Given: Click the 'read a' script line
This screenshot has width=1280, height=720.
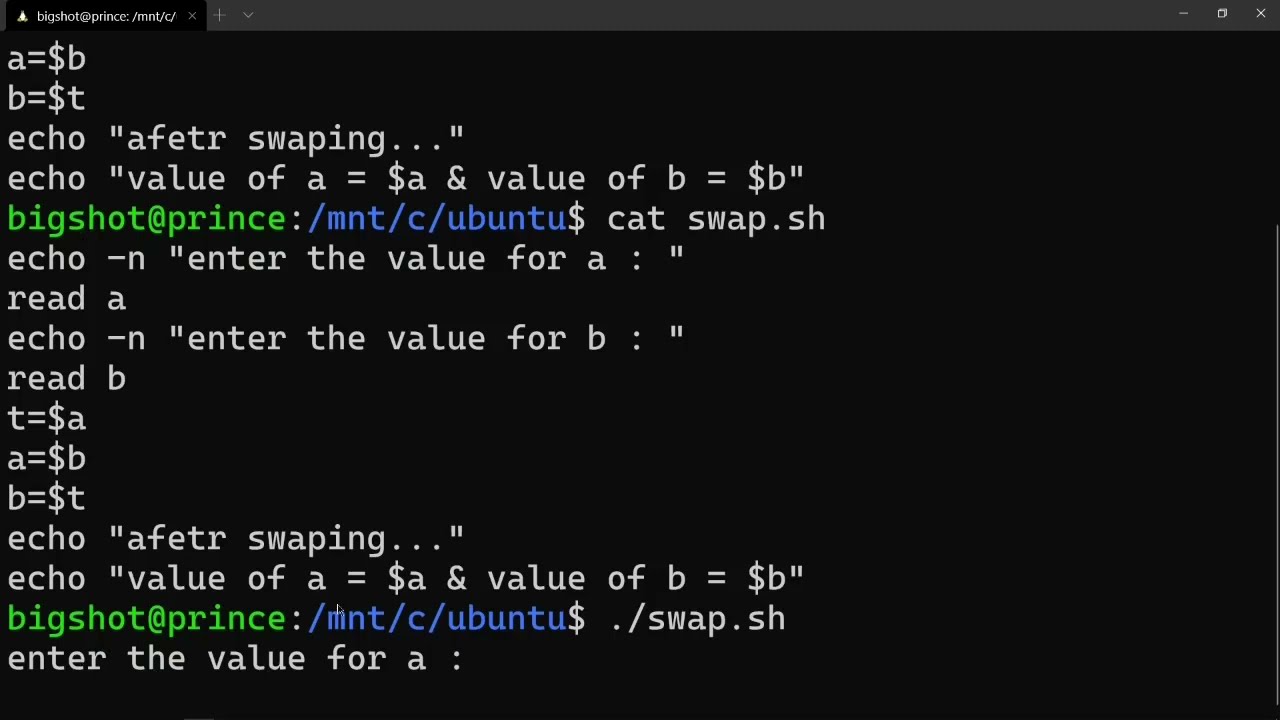Looking at the screenshot, I should 66,299.
